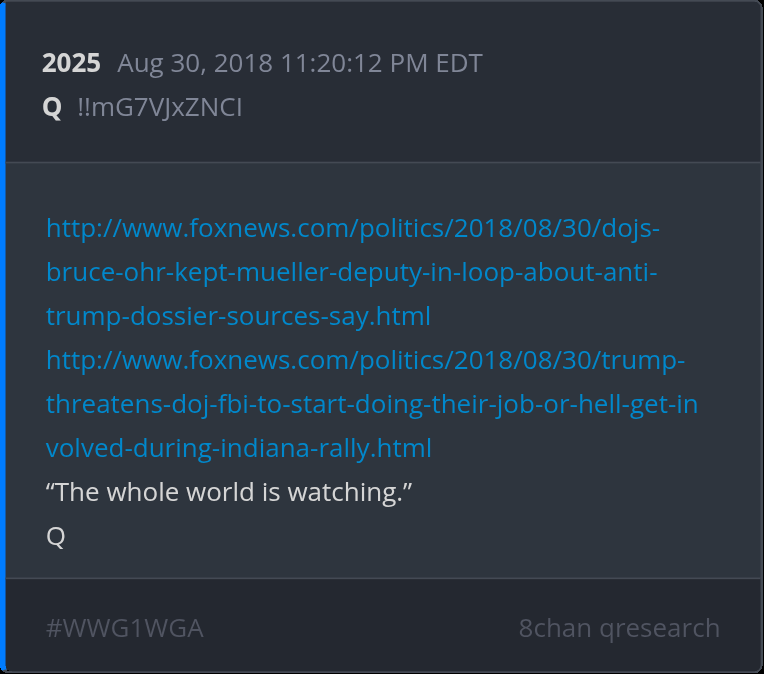Viewport: 764px width, 674px height.
Task: Click the blue accent bar on post edge
Action: tap(2, 337)
